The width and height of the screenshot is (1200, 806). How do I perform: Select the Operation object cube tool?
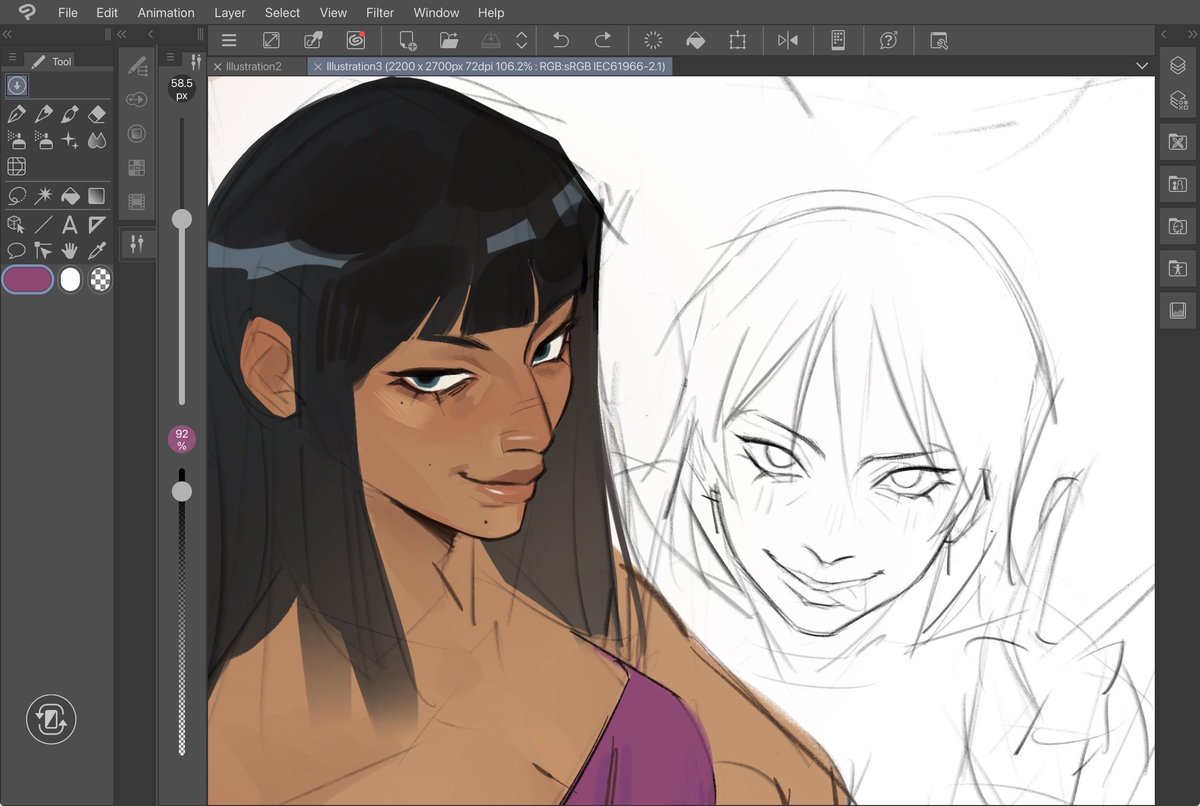[16, 224]
